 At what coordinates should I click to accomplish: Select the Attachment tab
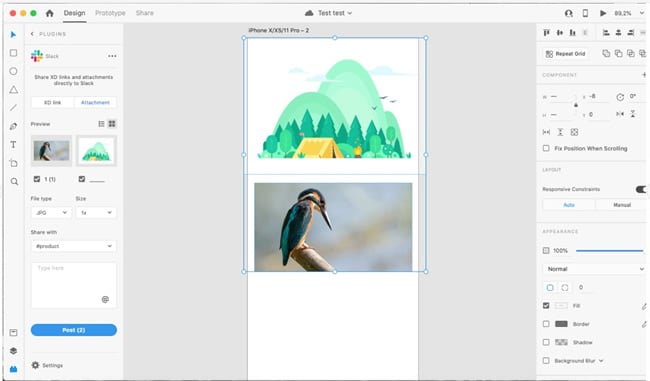95,102
